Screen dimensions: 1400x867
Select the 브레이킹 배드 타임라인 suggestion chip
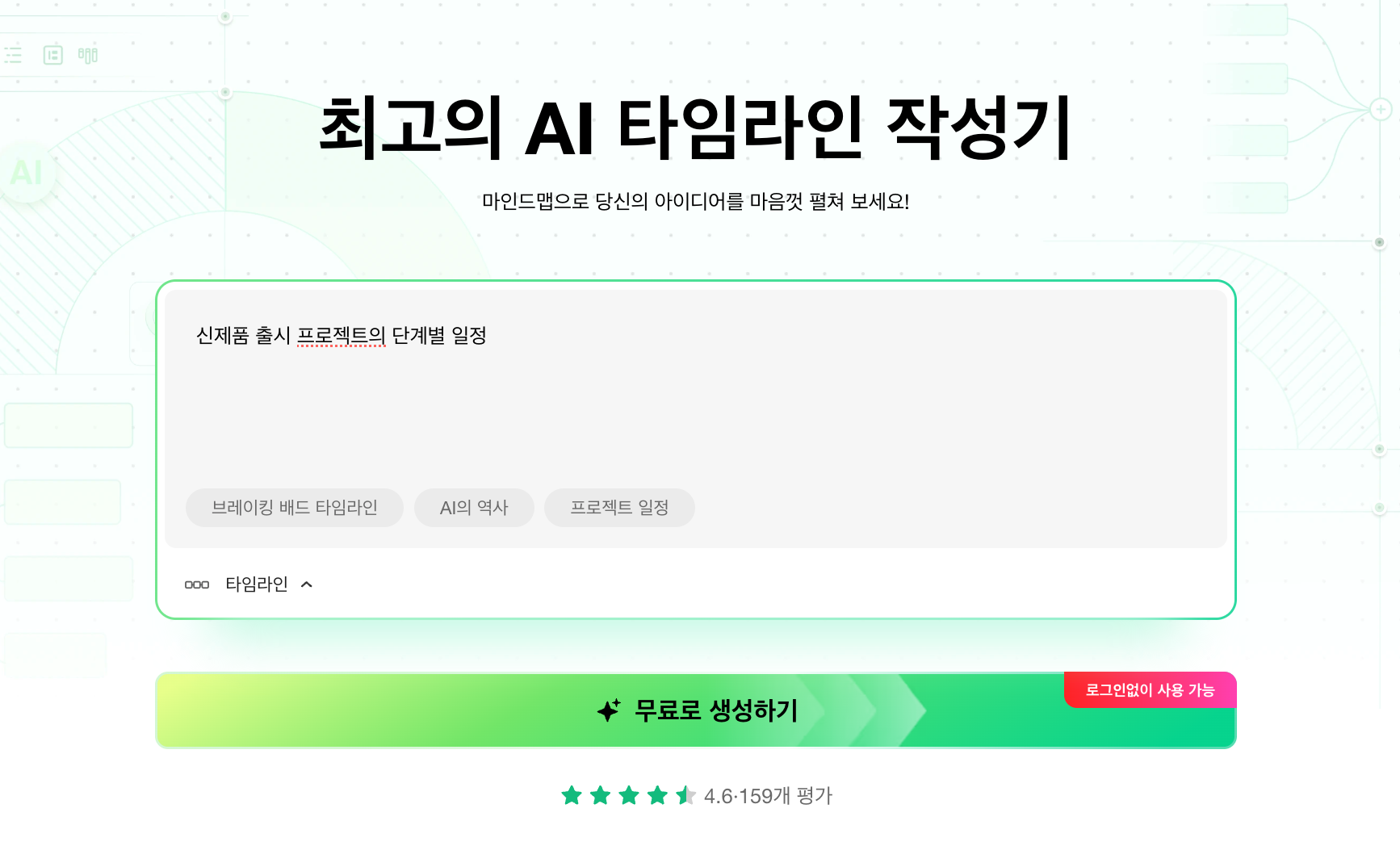click(295, 508)
